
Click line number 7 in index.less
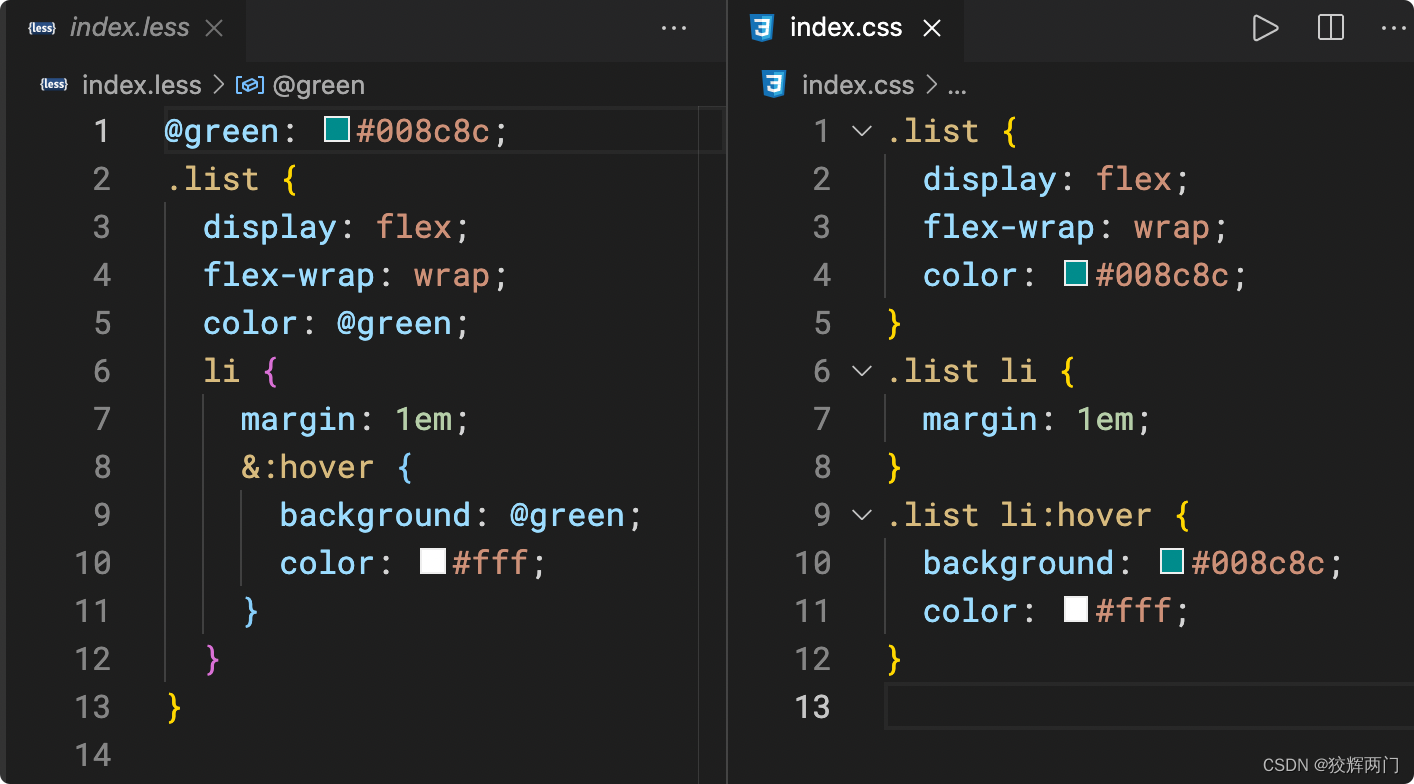(x=101, y=418)
